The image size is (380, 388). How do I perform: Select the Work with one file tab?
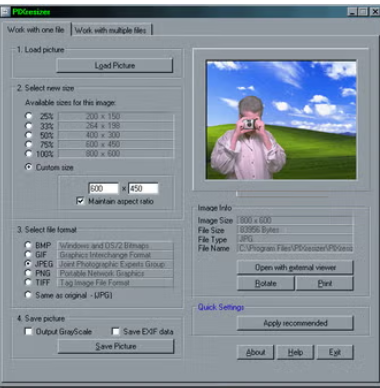pos(36,30)
